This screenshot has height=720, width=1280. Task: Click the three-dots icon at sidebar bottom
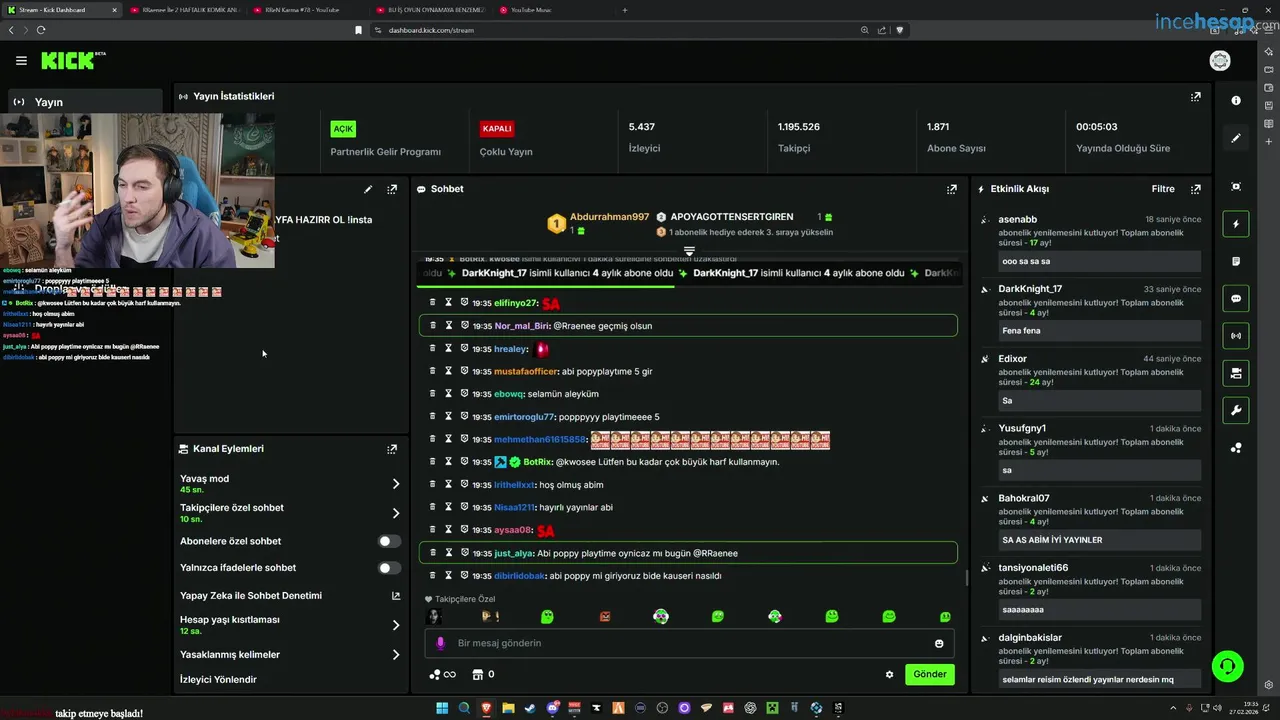pos(1236,448)
